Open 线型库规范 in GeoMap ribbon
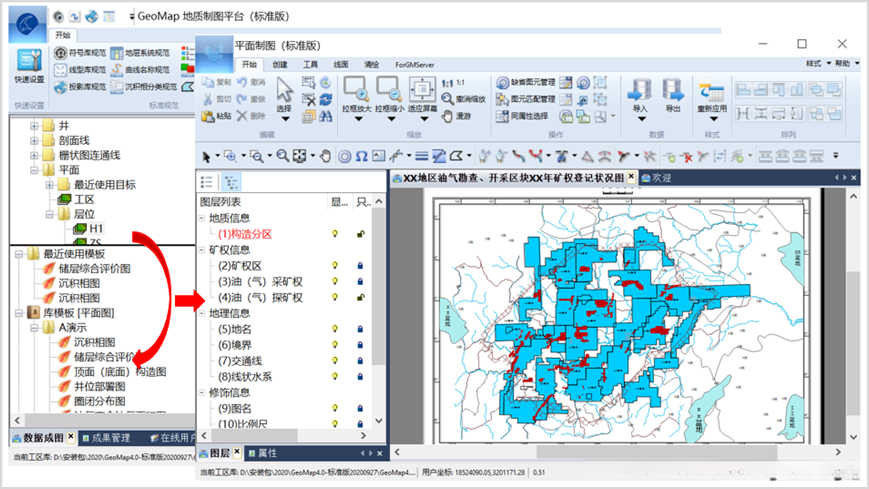This screenshot has height=489, width=869. (x=80, y=70)
